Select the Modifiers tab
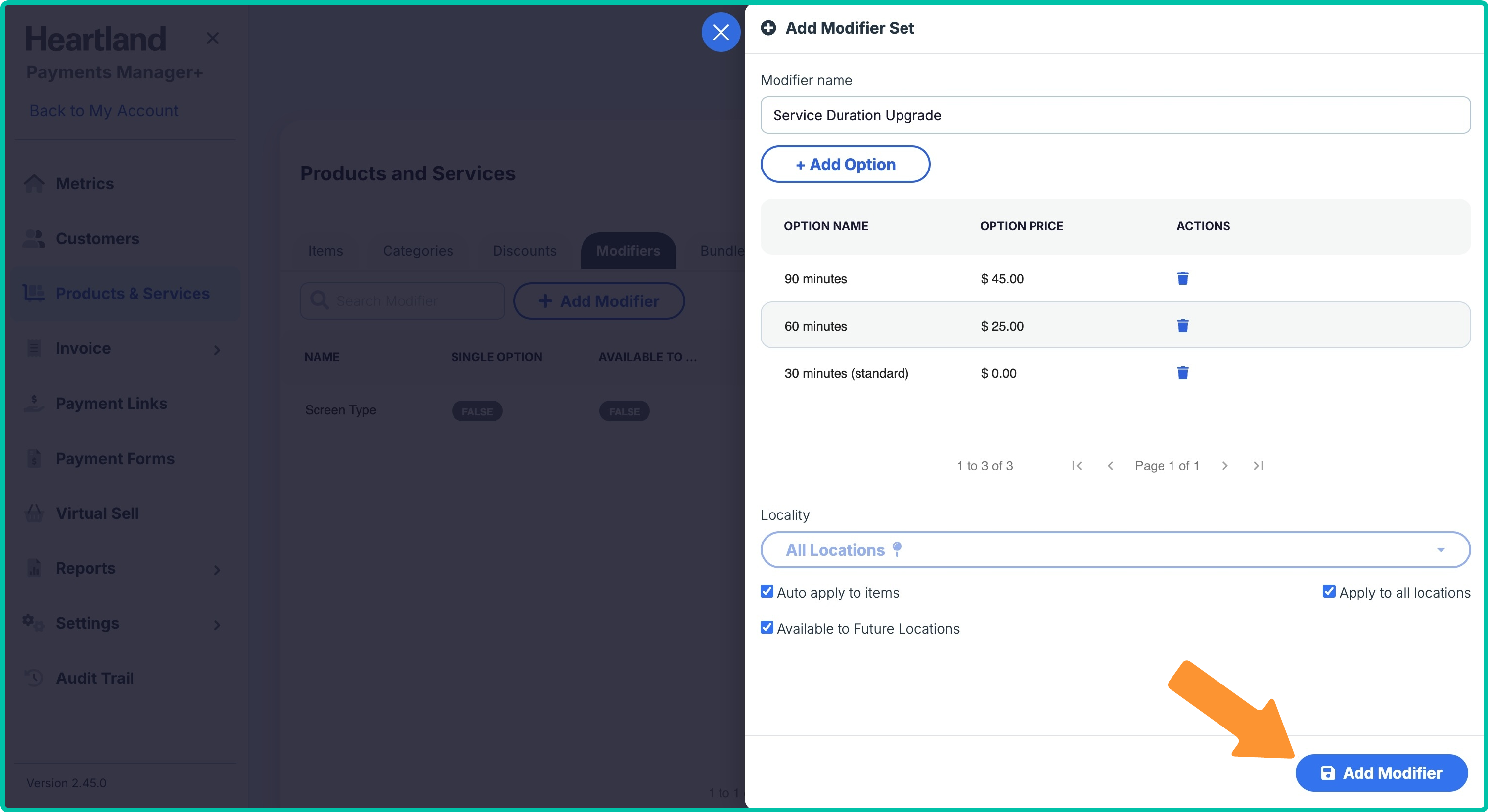Screen dimensions: 1488x812 628,251
